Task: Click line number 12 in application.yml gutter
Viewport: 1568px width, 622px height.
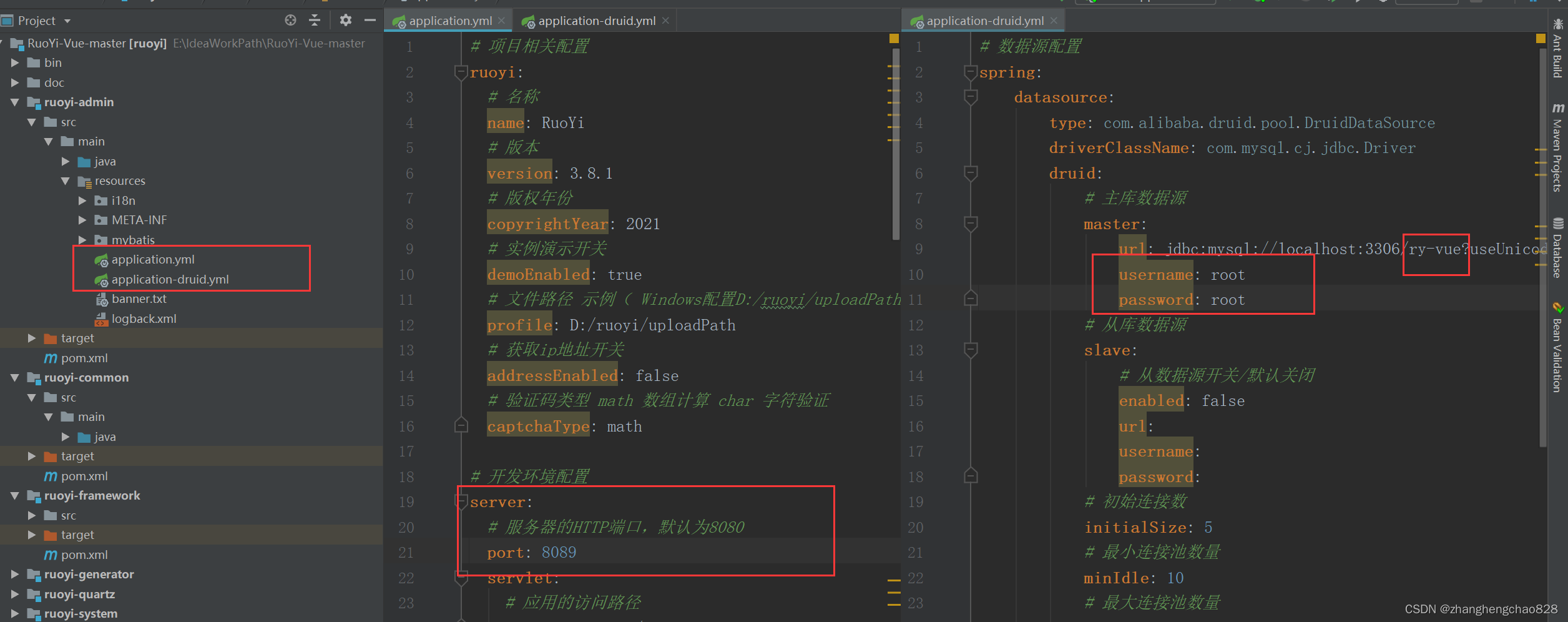Action: (406, 325)
